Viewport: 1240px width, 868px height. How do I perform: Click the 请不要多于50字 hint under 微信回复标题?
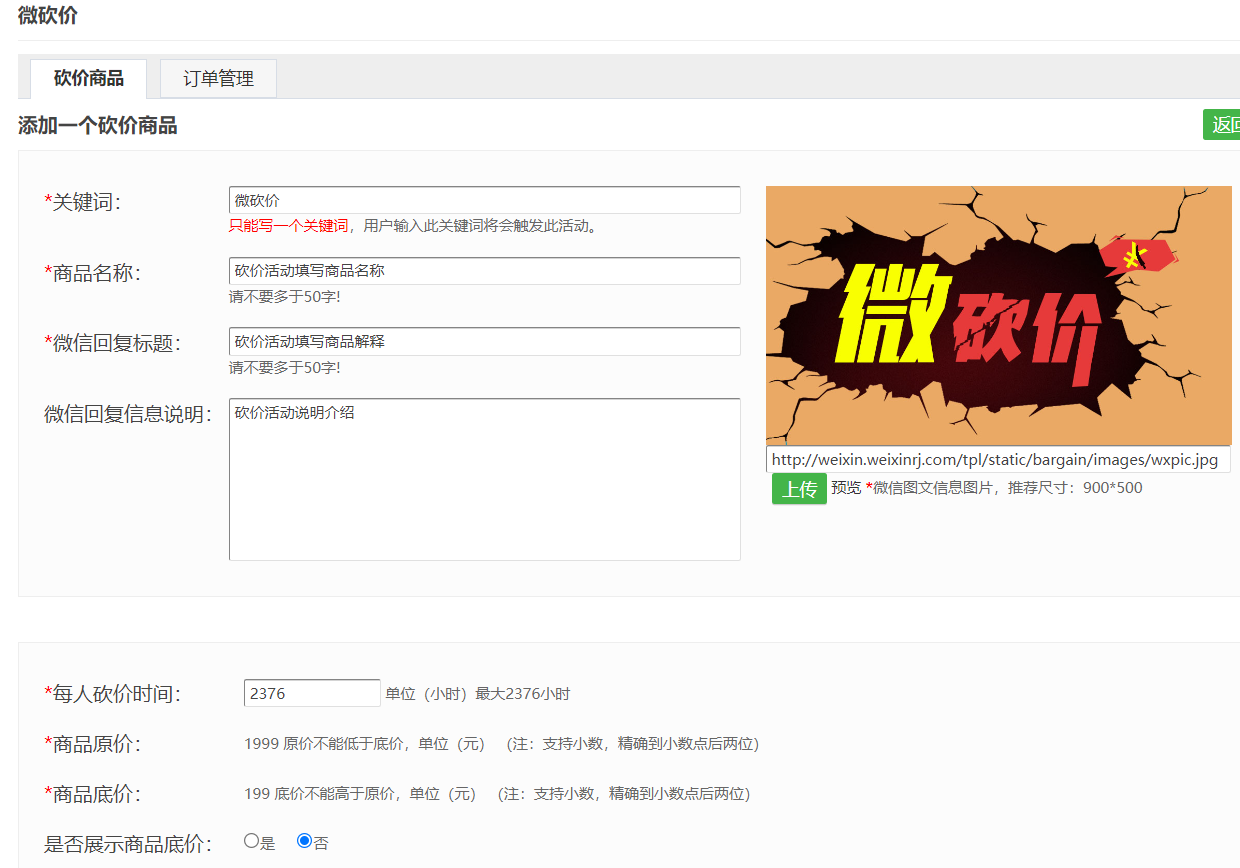[285, 368]
